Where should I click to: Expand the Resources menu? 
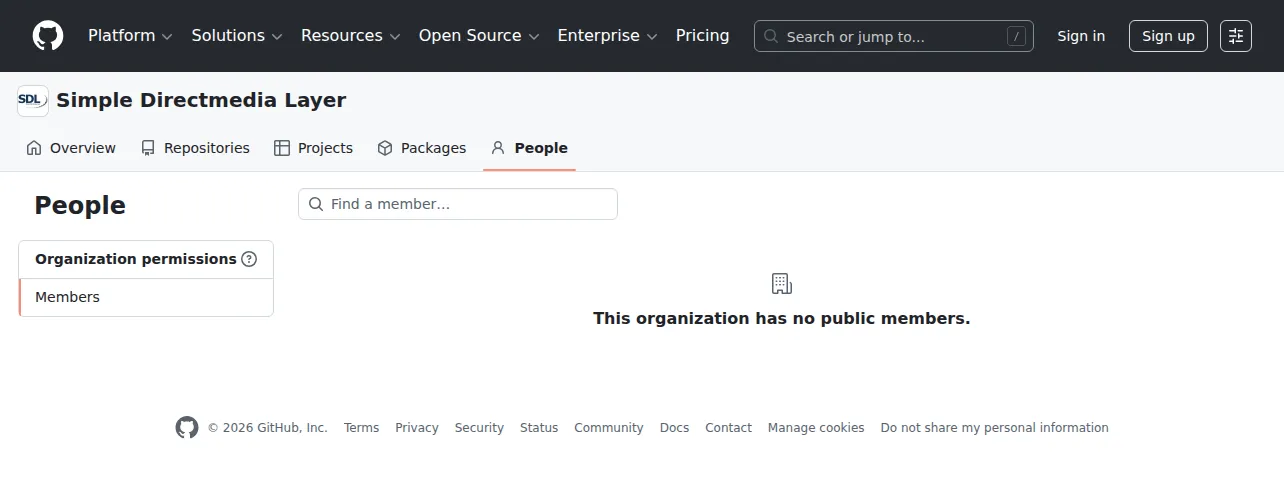pyautogui.click(x=350, y=36)
